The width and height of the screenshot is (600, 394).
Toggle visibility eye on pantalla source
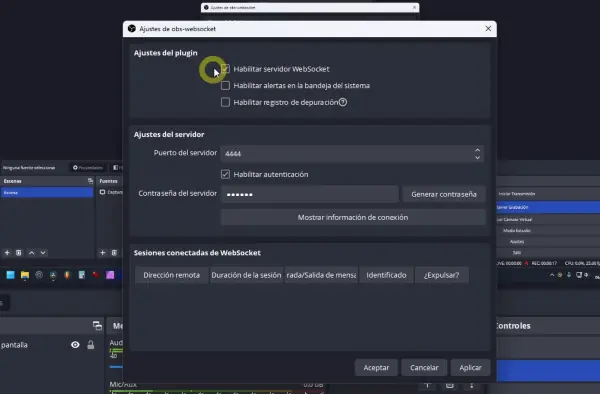75,345
